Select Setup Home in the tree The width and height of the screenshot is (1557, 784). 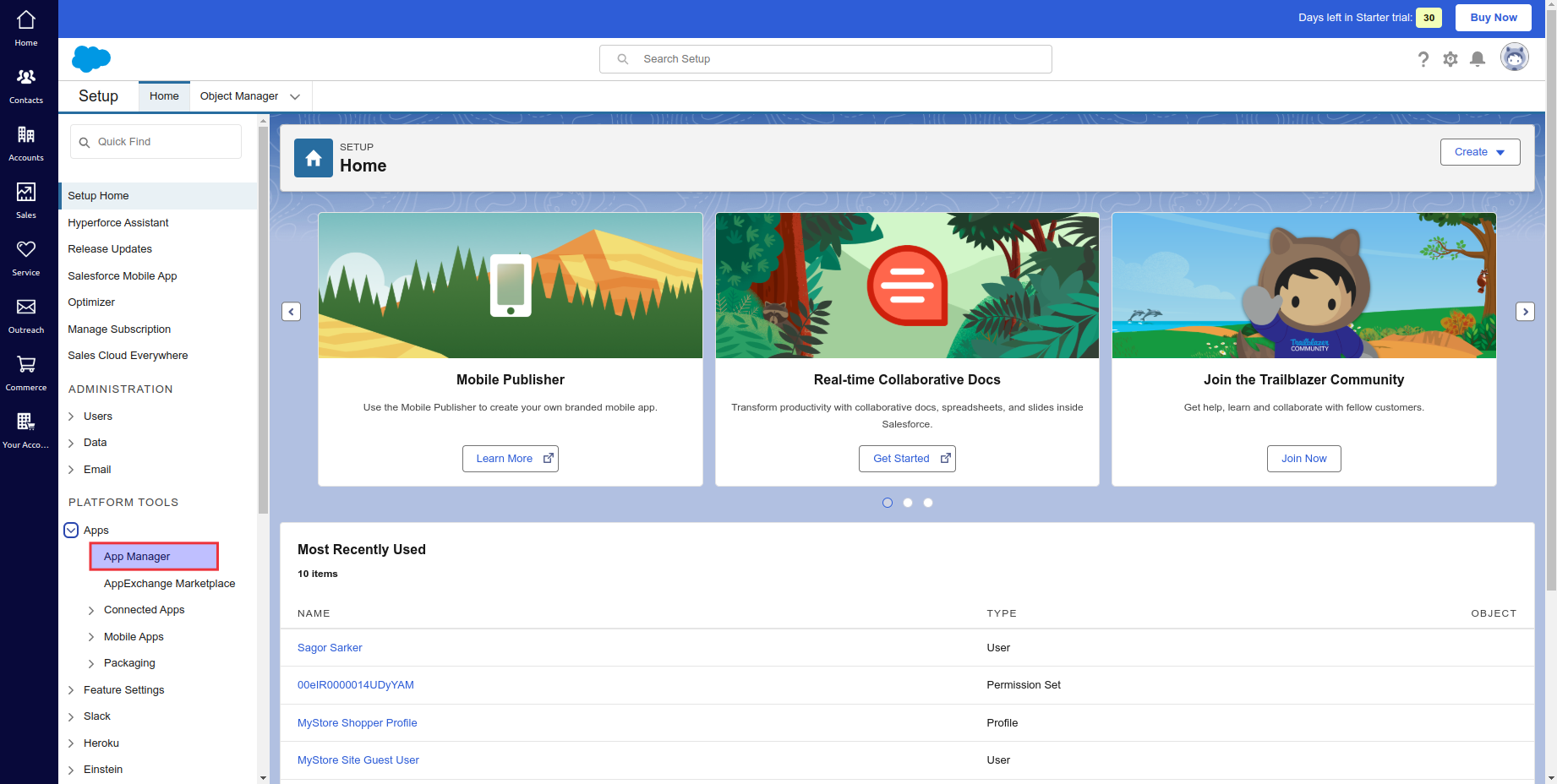click(x=158, y=196)
